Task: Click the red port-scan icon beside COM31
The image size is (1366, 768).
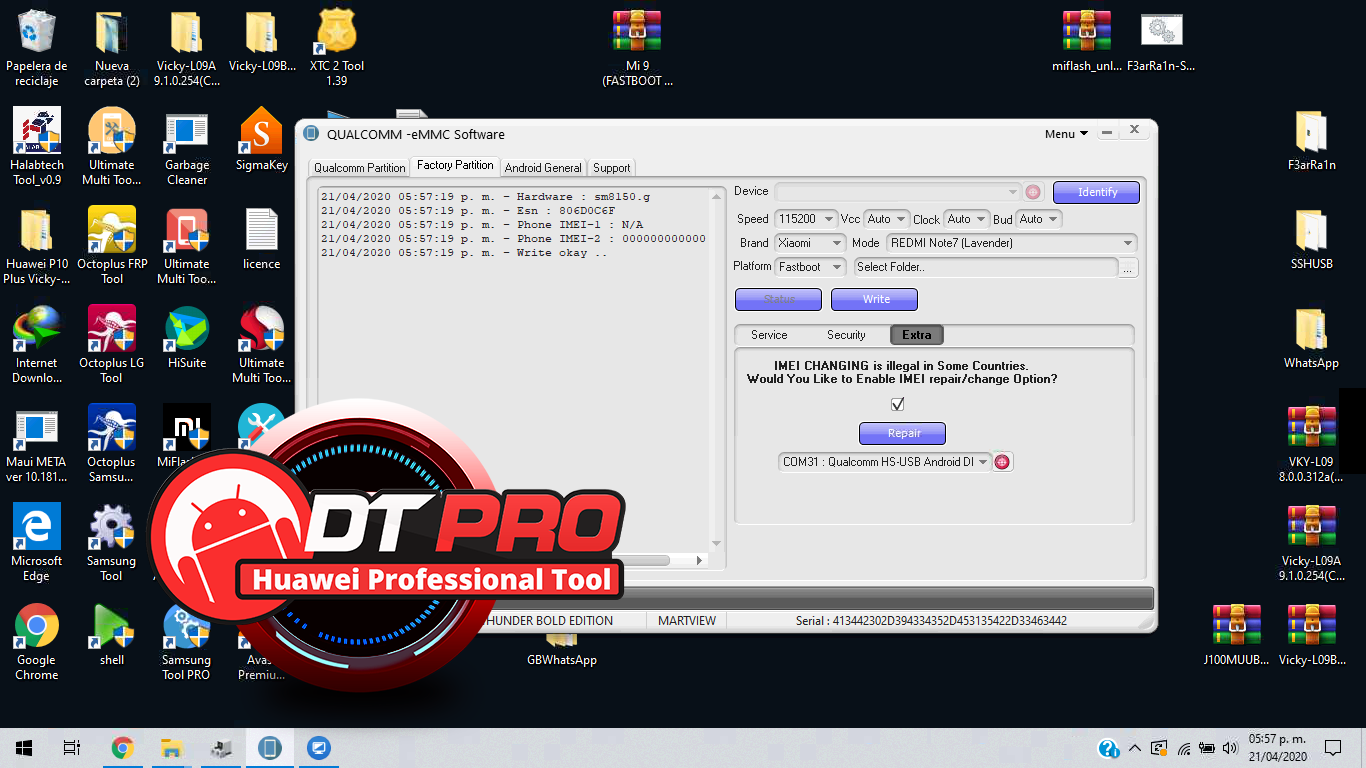Action: tap(1002, 462)
